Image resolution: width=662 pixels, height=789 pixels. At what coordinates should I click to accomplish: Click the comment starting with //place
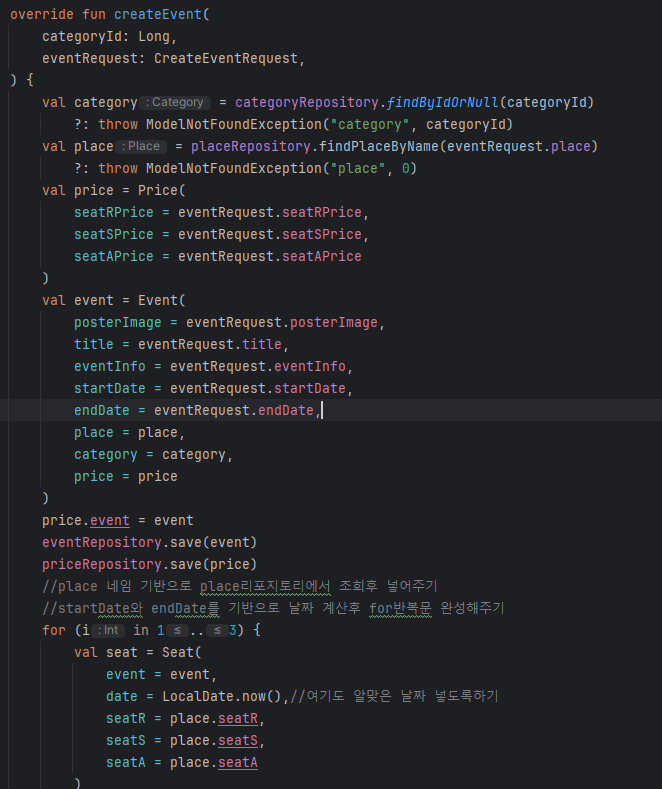(x=240, y=586)
